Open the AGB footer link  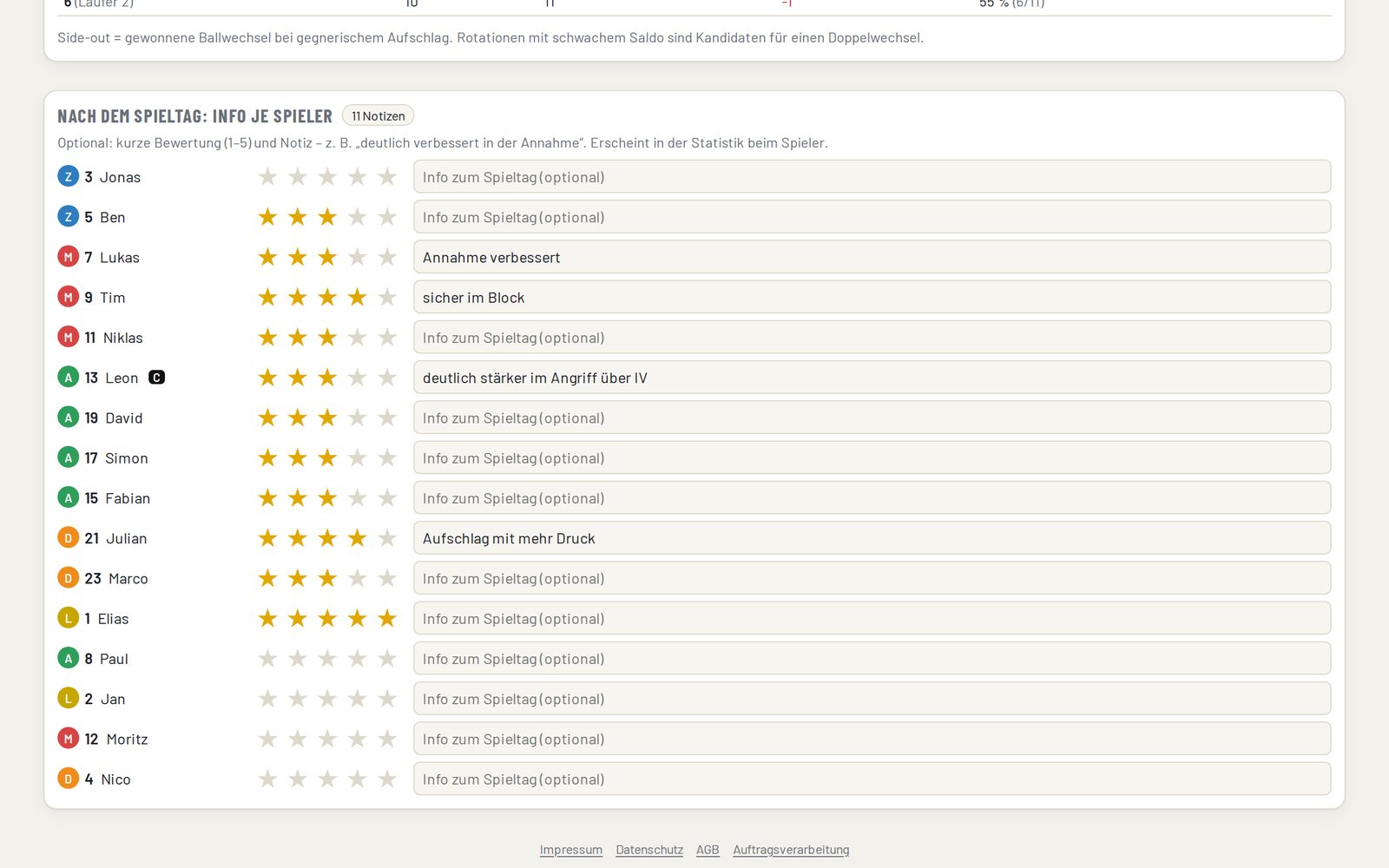708,850
